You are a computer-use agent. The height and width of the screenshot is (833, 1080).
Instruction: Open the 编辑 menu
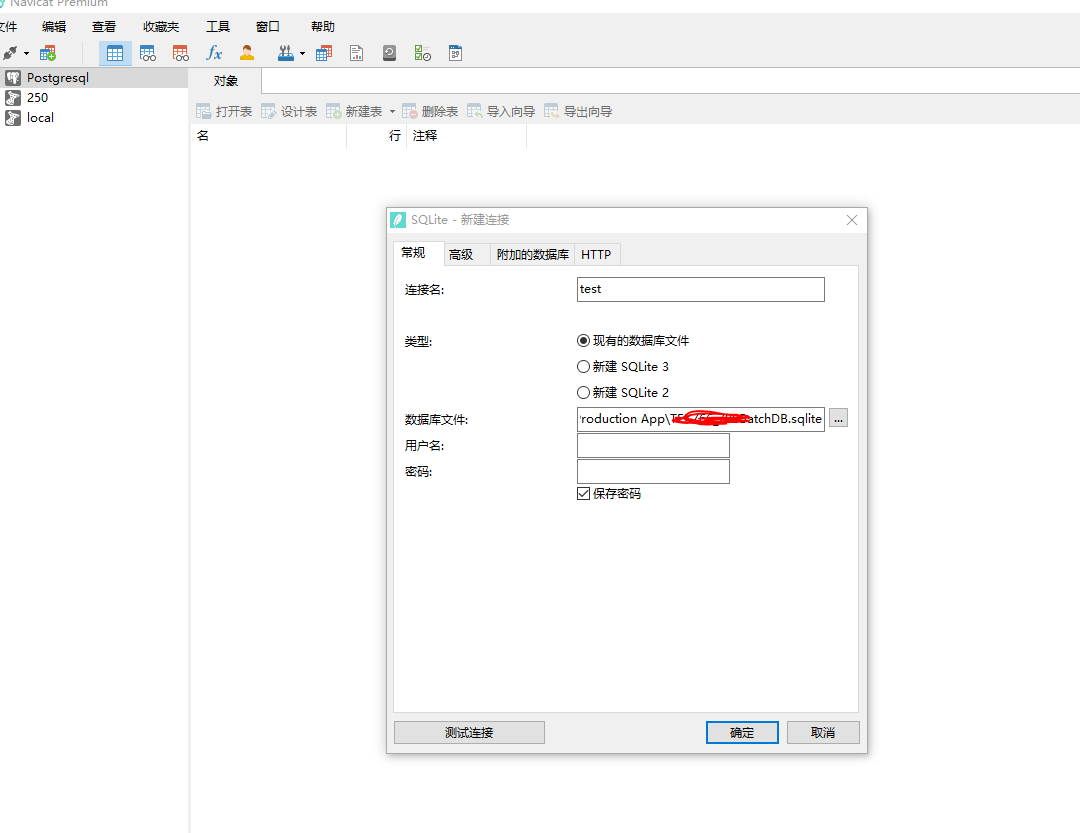pyautogui.click(x=54, y=27)
